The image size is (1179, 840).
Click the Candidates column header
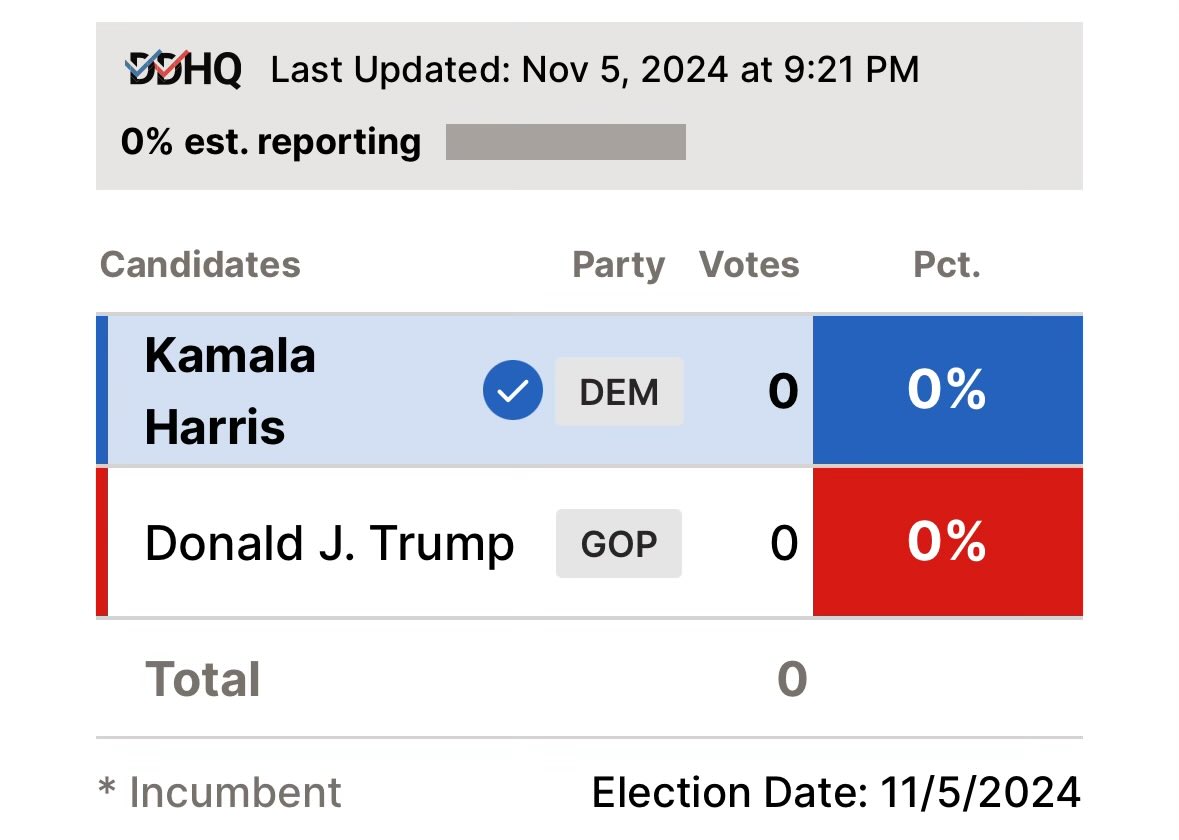click(200, 265)
